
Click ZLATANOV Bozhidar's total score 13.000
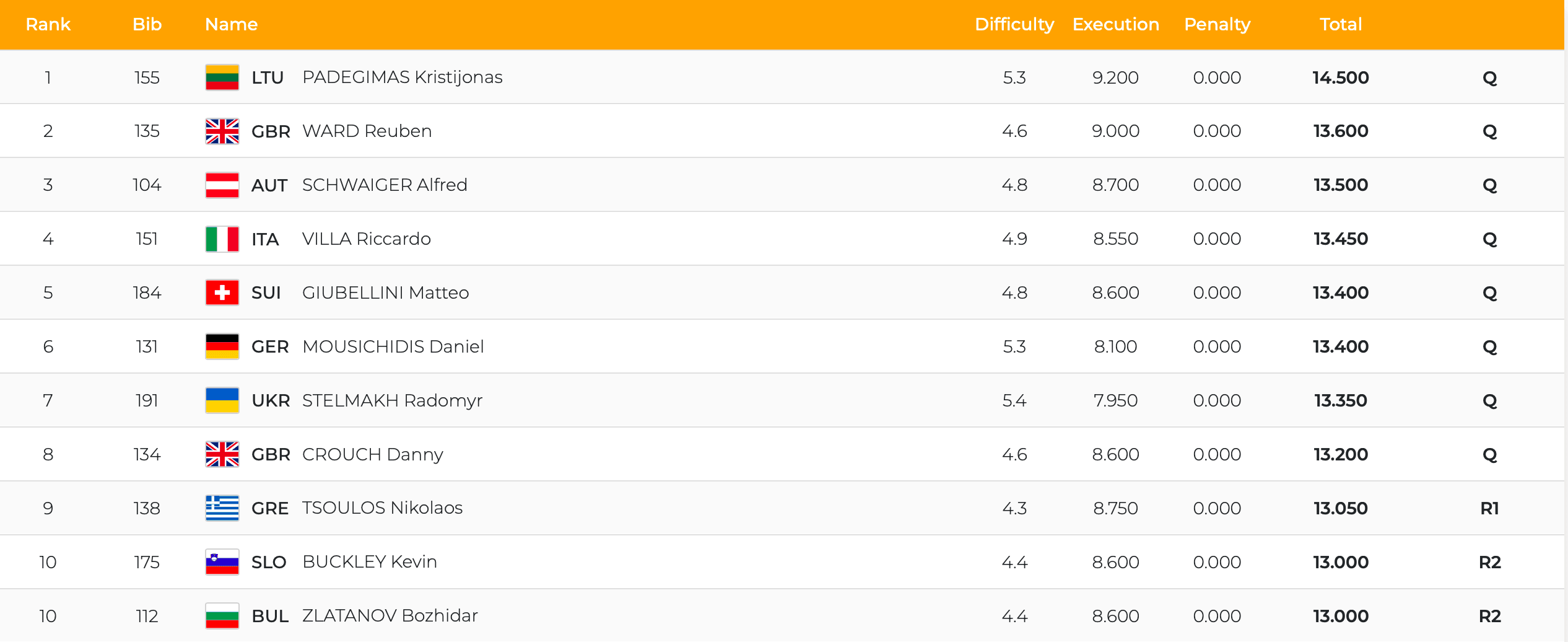[x=1340, y=616]
